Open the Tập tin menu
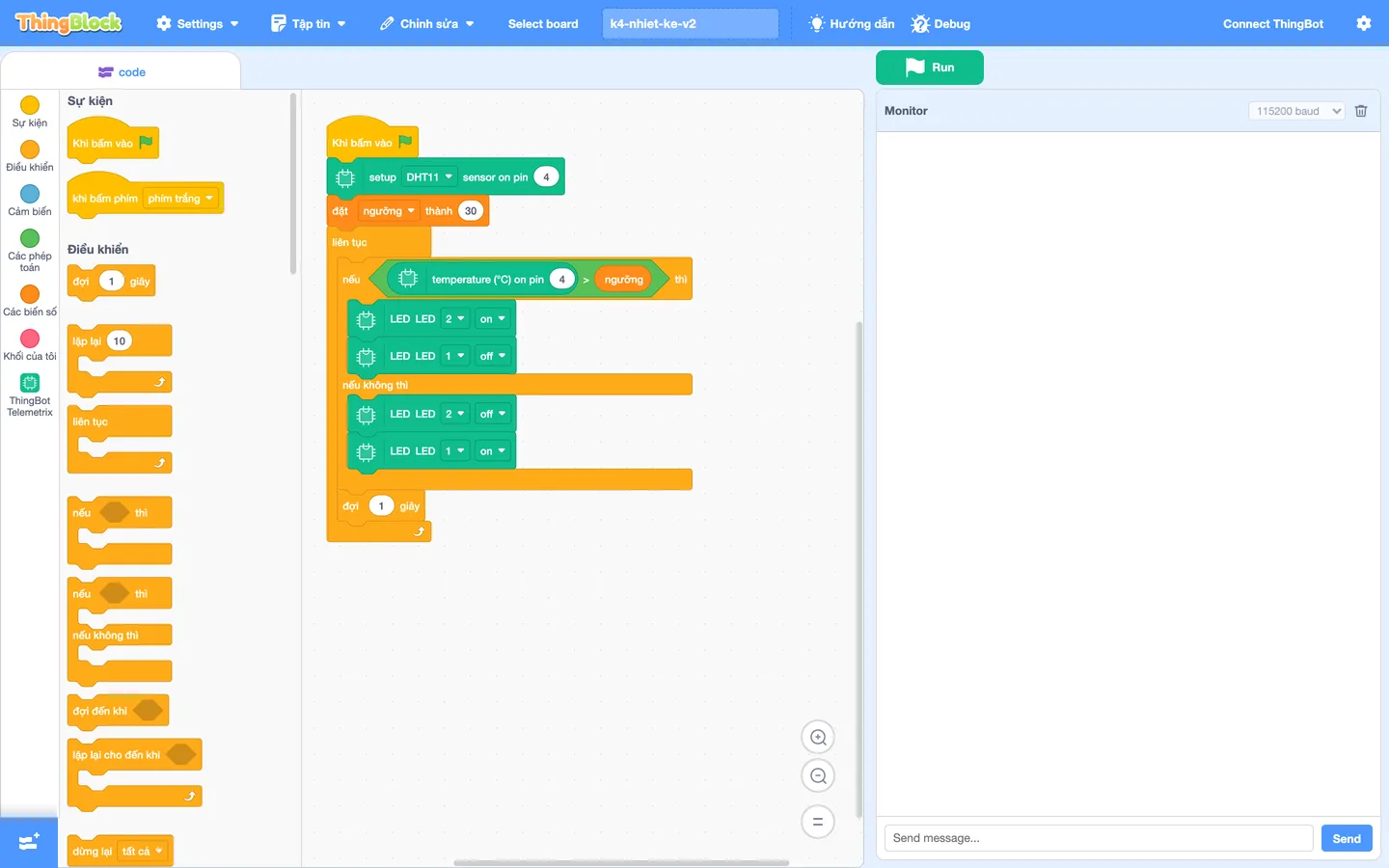Screen dimensions: 1389x868 [309, 23]
